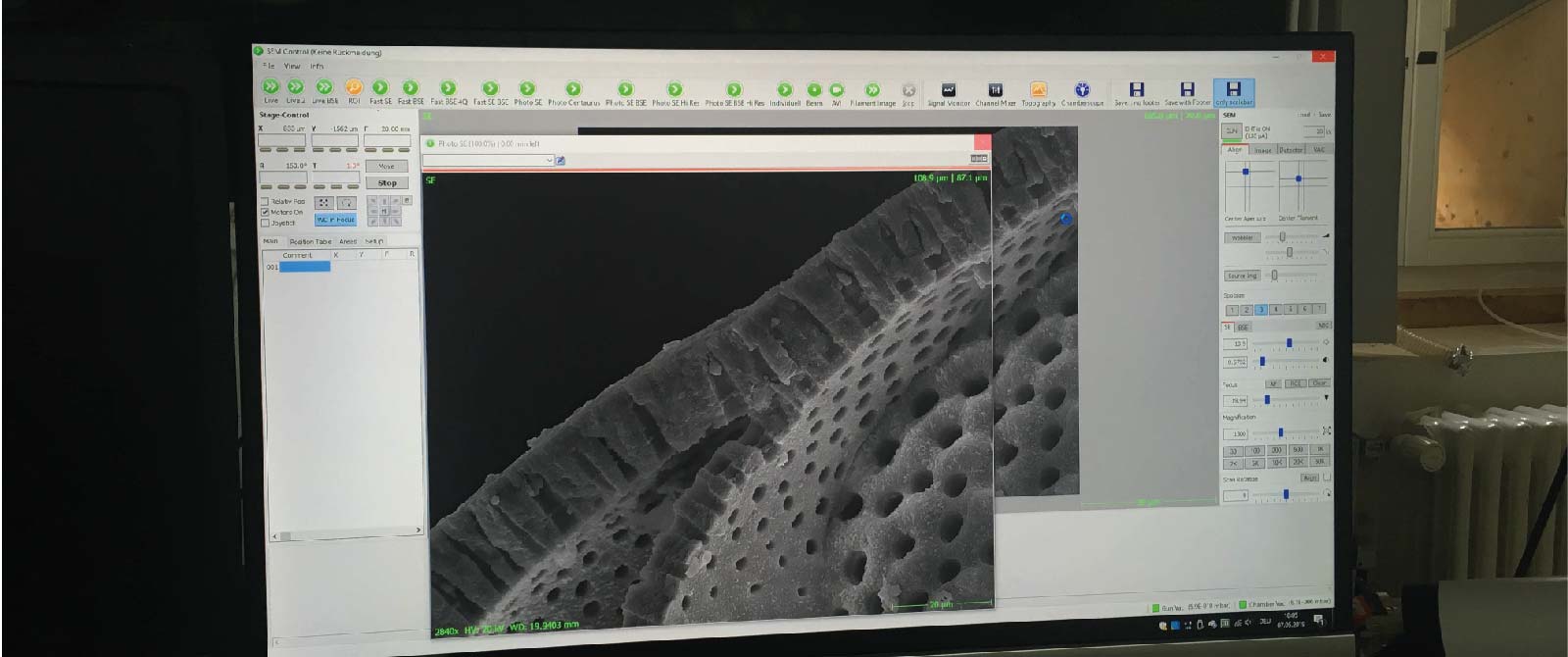Screen dimensions: 1568x657
Task: Run a Fast SE scan
Action: (380, 91)
